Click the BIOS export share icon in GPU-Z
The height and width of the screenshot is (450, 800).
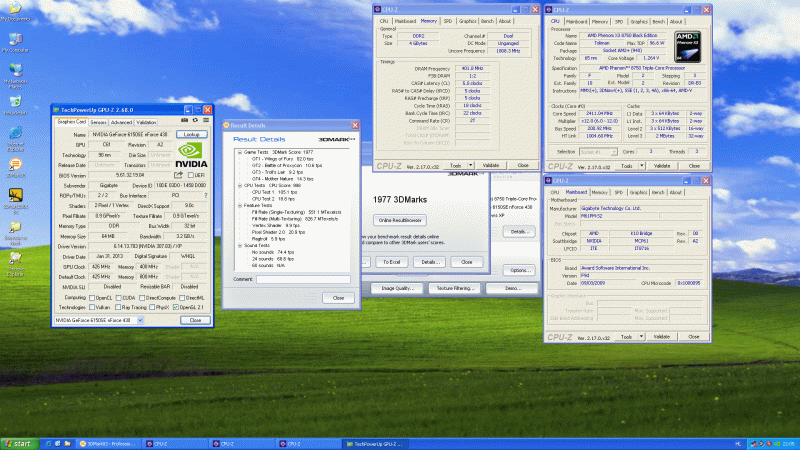tap(178, 175)
